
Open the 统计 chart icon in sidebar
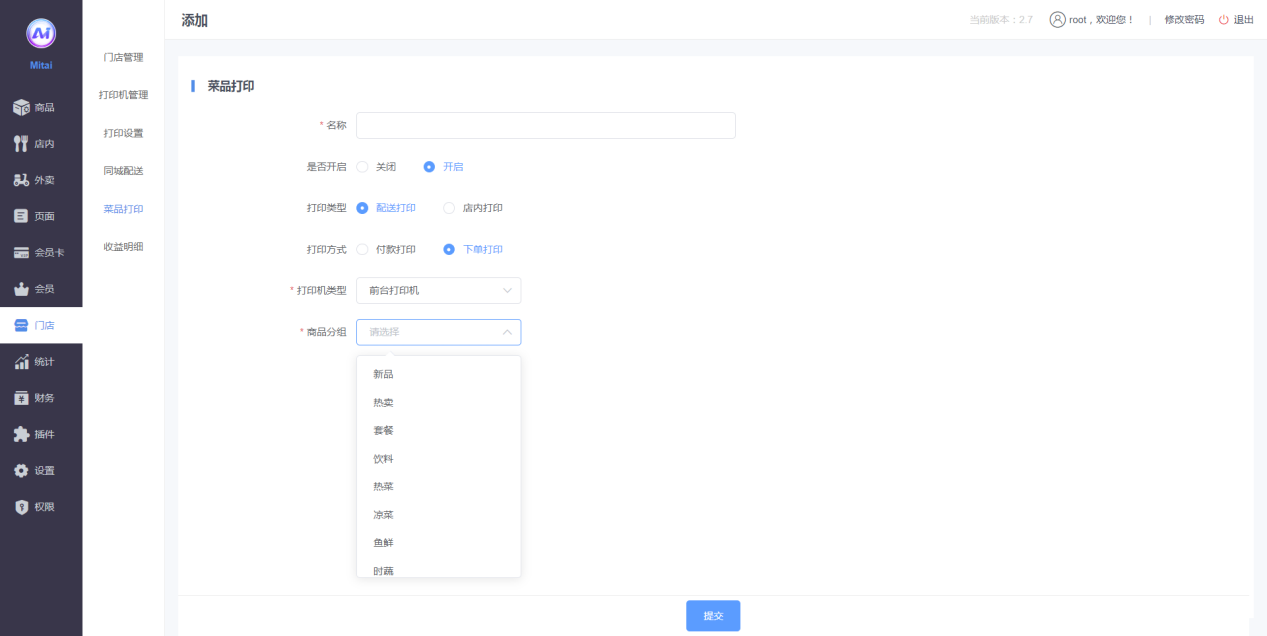tap(21, 362)
